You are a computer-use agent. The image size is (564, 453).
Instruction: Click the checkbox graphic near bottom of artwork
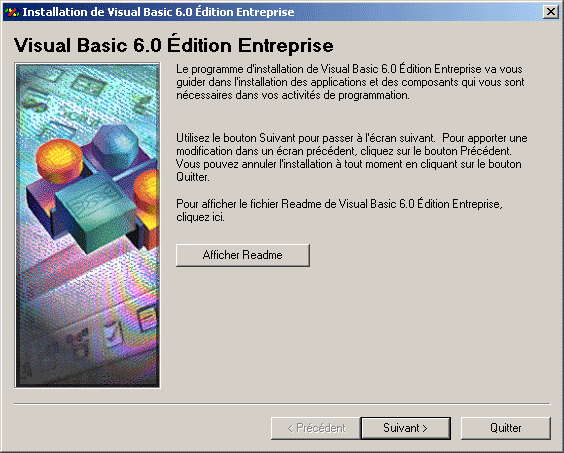click(114, 333)
